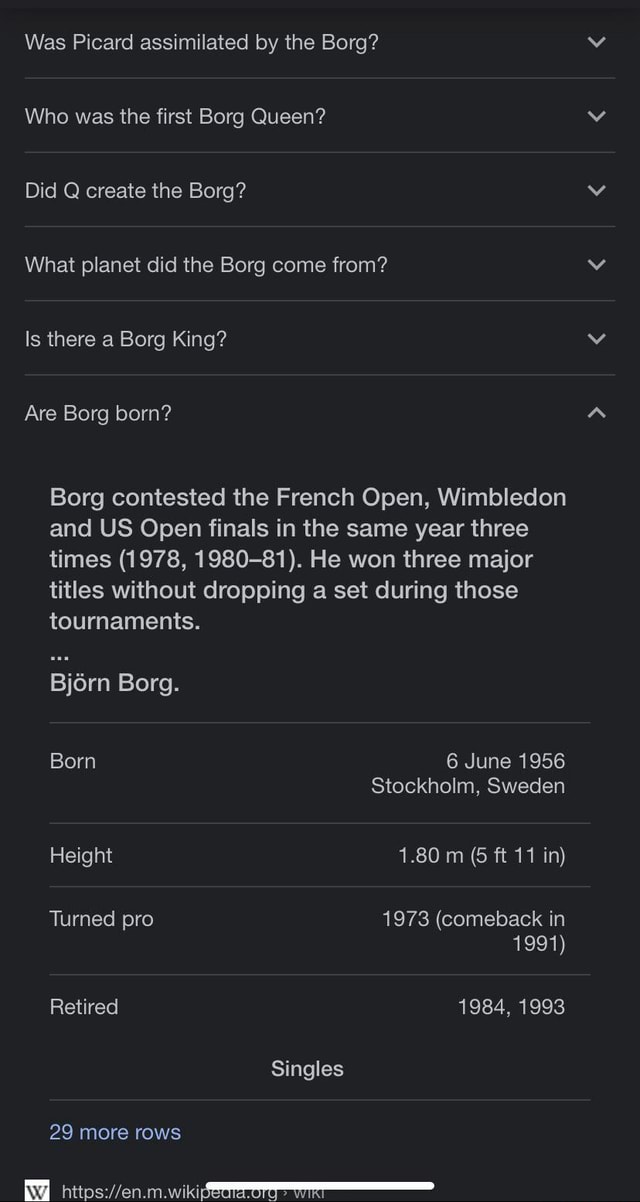Click the chevron next to 'Did Q create the Borg?'
The height and width of the screenshot is (1202, 640).
coord(597,190)
